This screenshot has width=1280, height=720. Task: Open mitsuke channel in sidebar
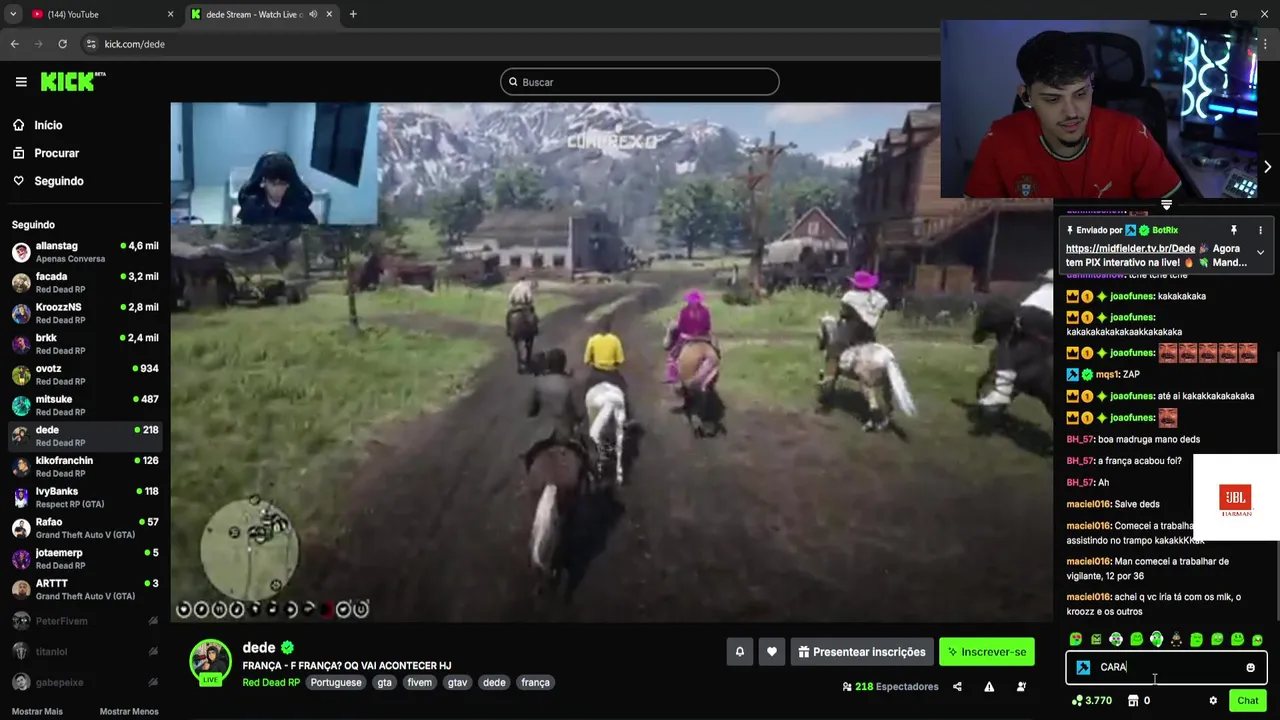[x=85, y=405]
